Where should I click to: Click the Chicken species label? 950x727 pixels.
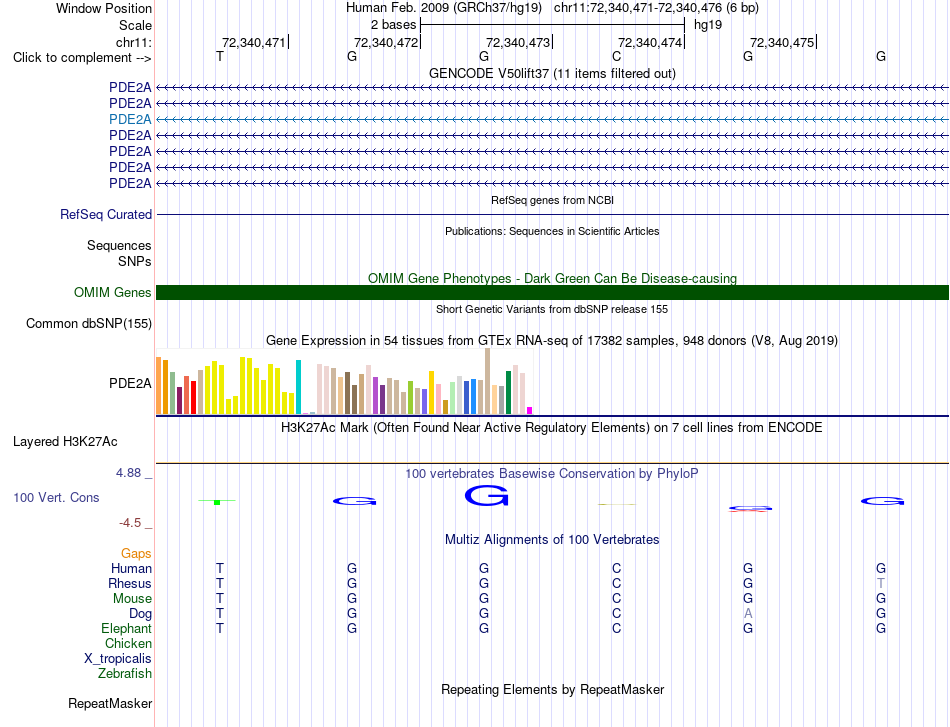(128, 643)
